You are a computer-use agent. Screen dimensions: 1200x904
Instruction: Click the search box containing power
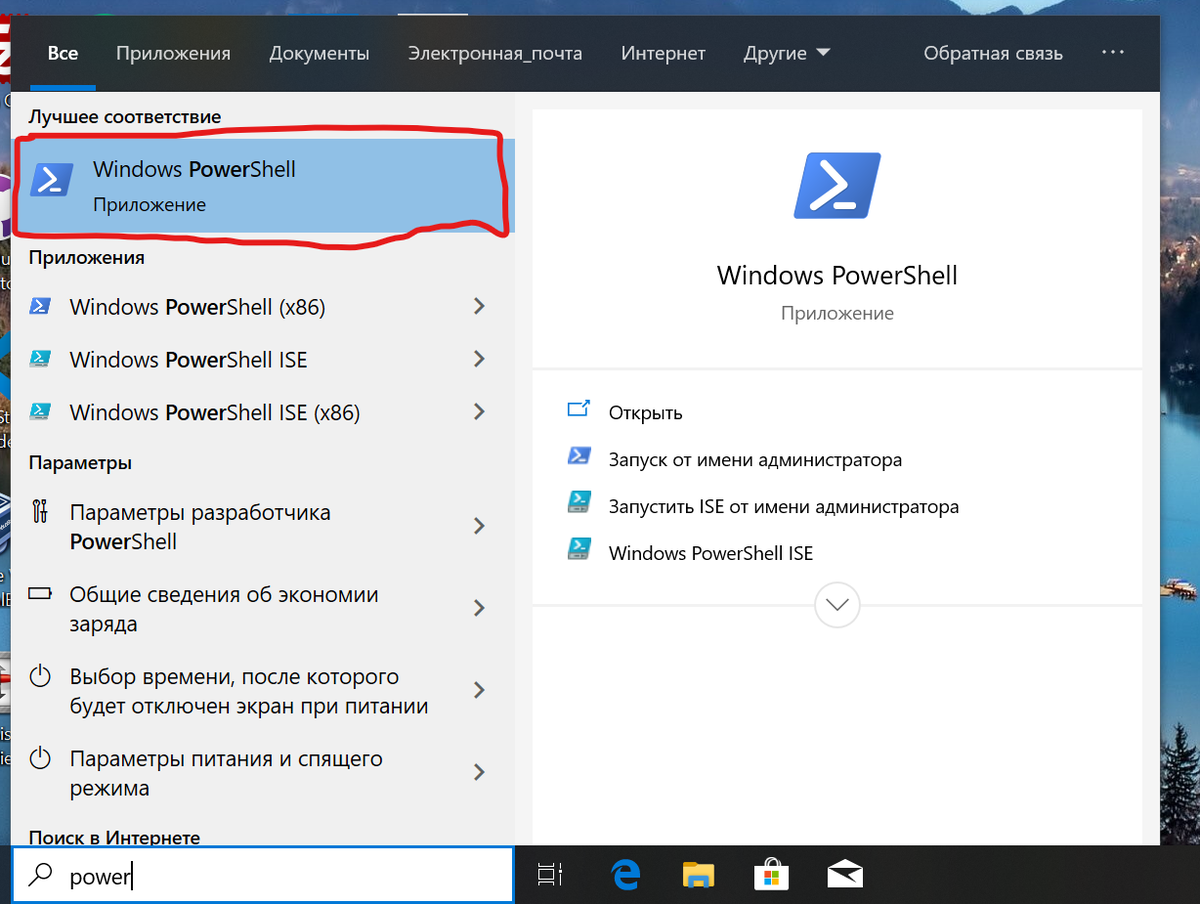click(264, 876)
